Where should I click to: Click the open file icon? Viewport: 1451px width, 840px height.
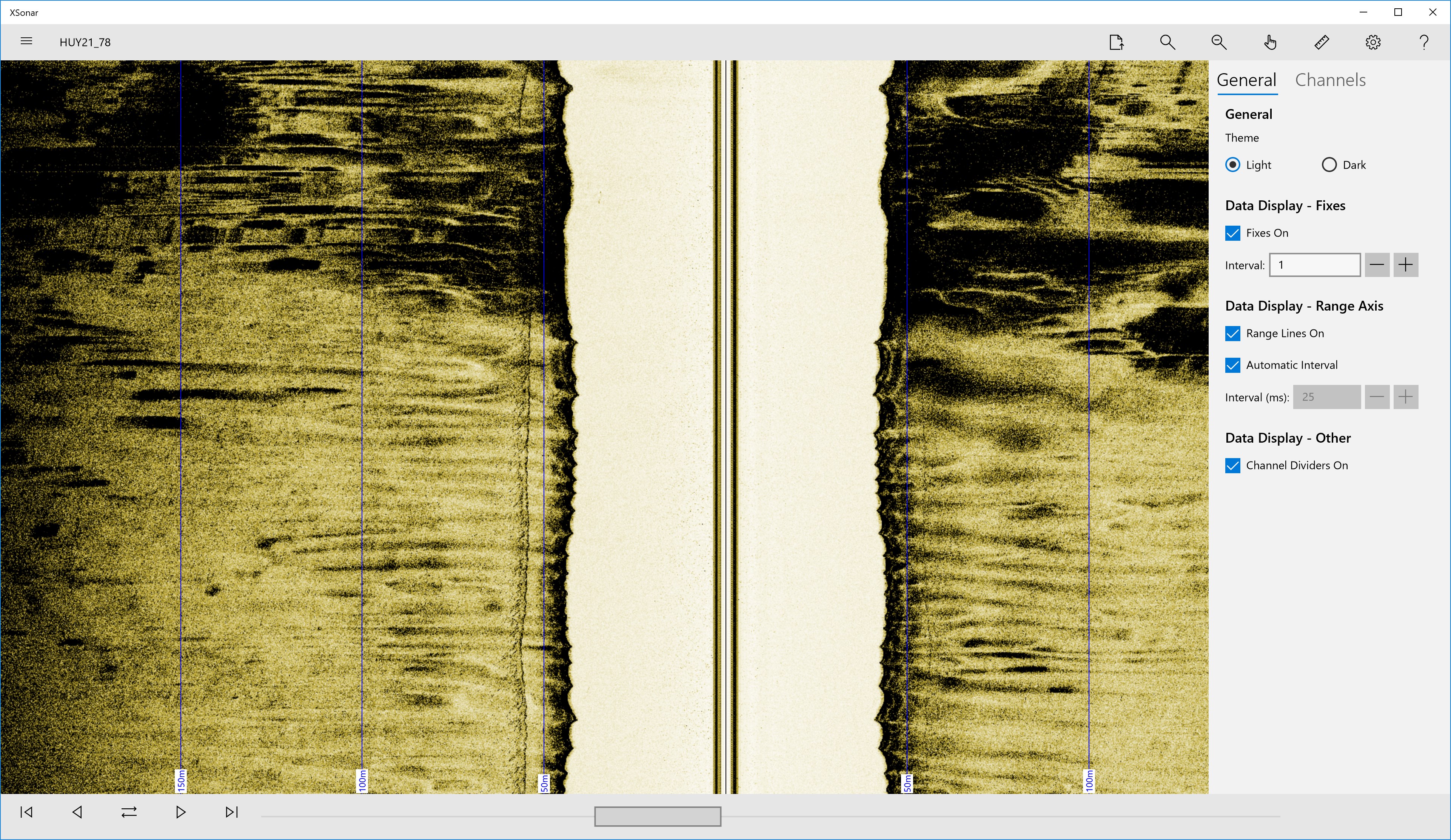pos(1116,42)
